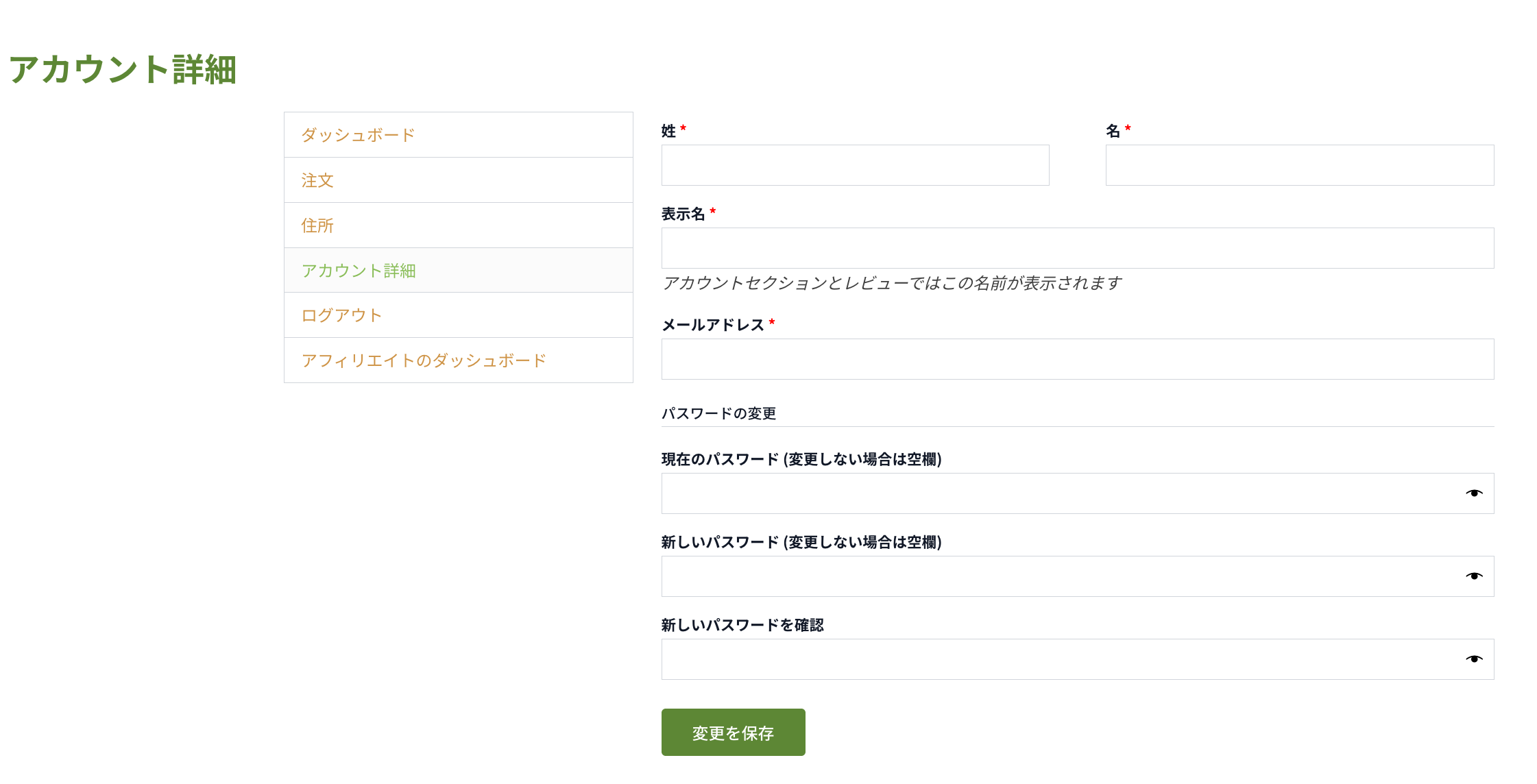Open アフィリエイトのダッシュボード link

point(424,360)
